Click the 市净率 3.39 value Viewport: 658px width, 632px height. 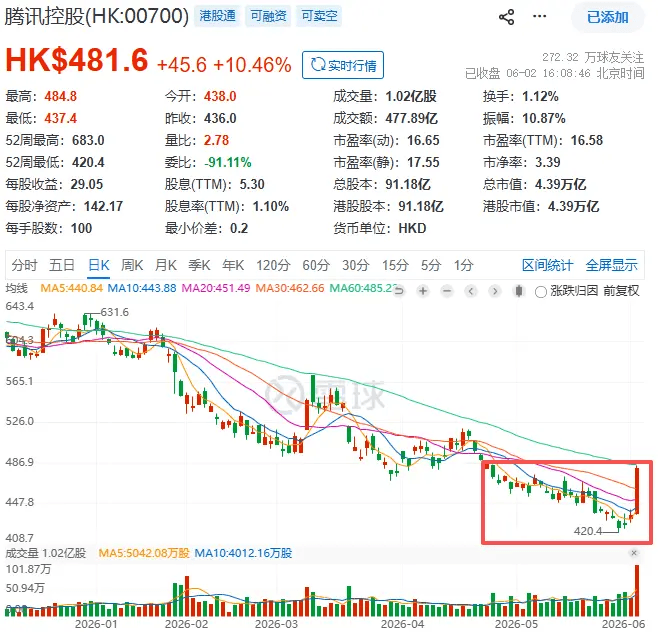[548, 162]
